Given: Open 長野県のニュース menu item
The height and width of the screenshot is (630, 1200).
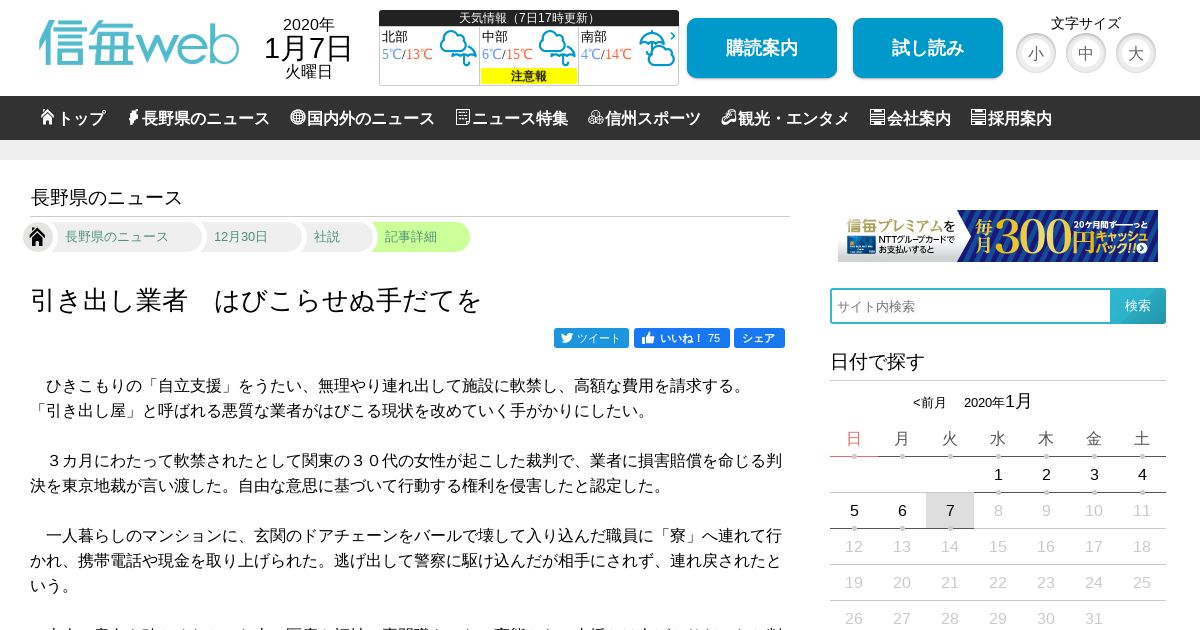Looking at the screenshot, I should tap(198, 118).
